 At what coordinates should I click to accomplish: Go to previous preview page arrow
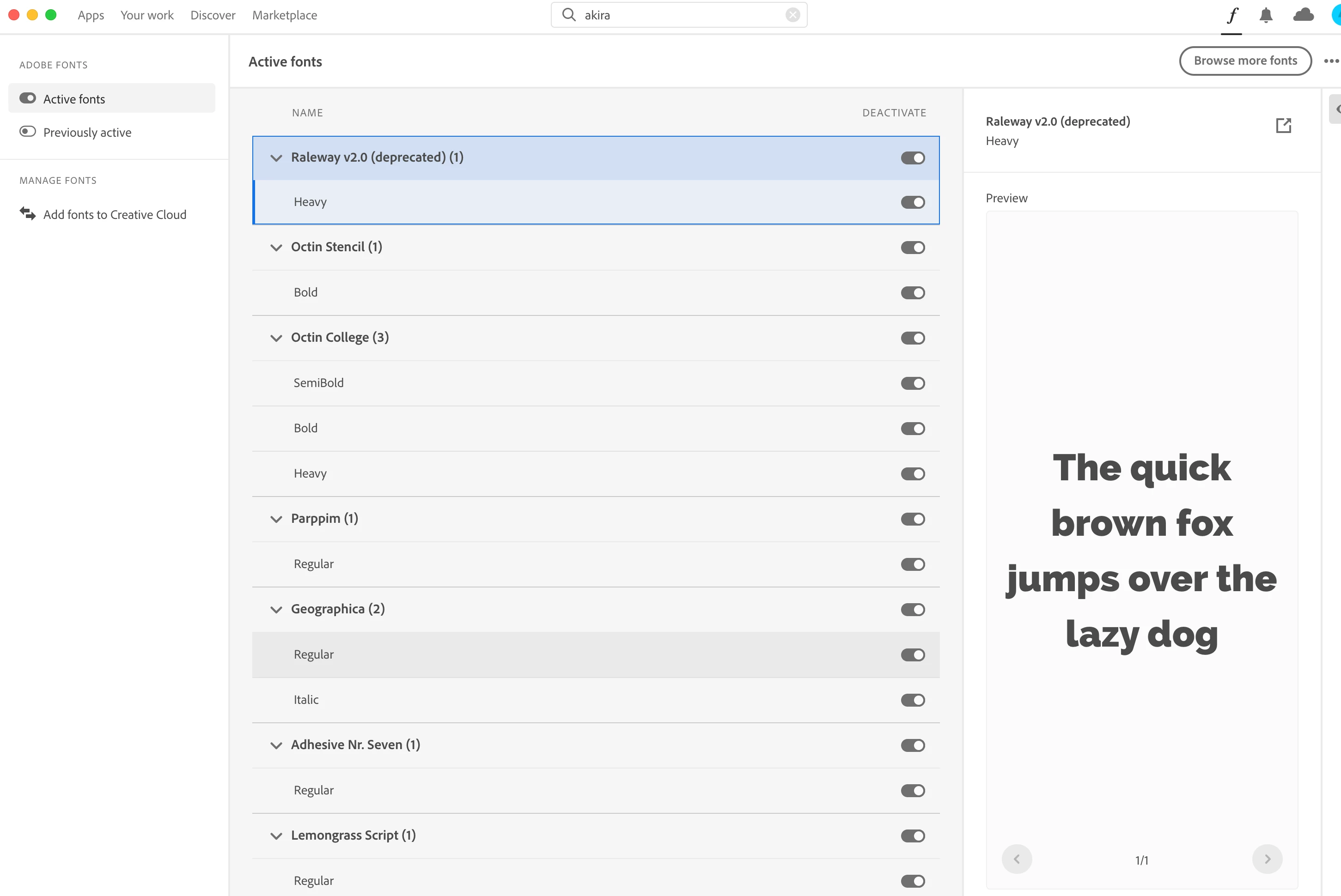(1016, 859)
